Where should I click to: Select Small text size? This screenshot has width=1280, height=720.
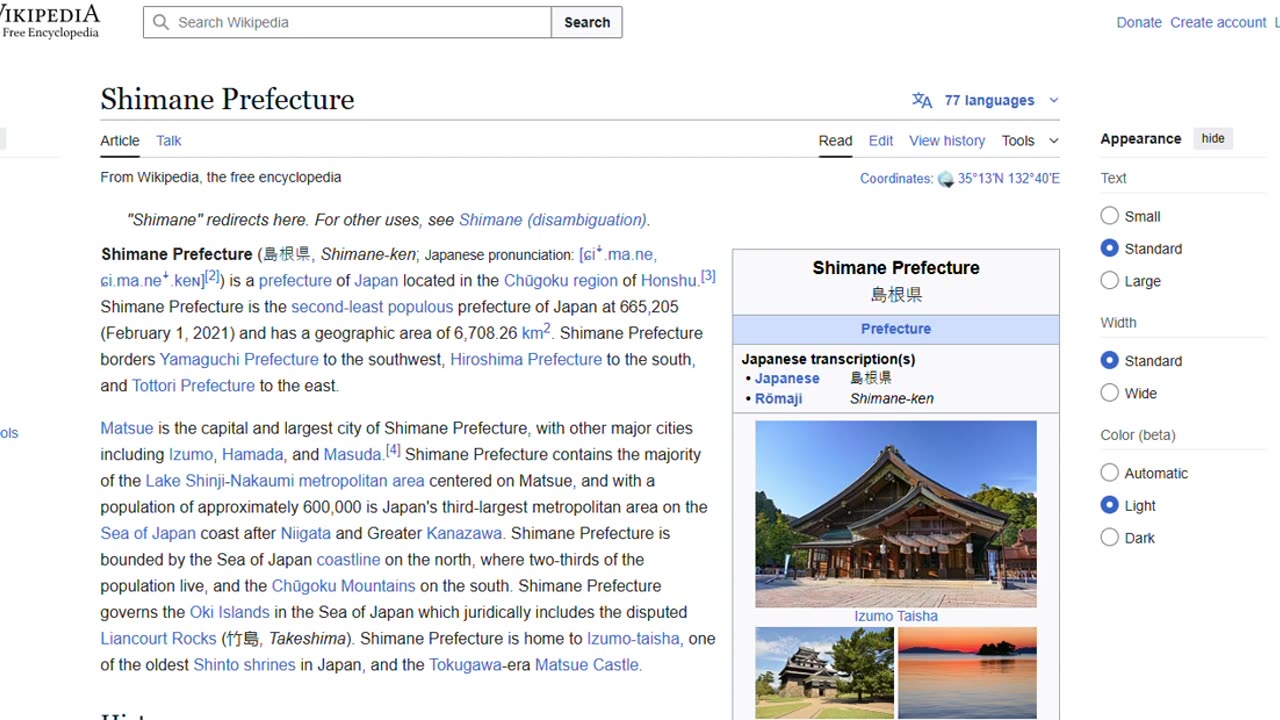tap(1109, 216)
